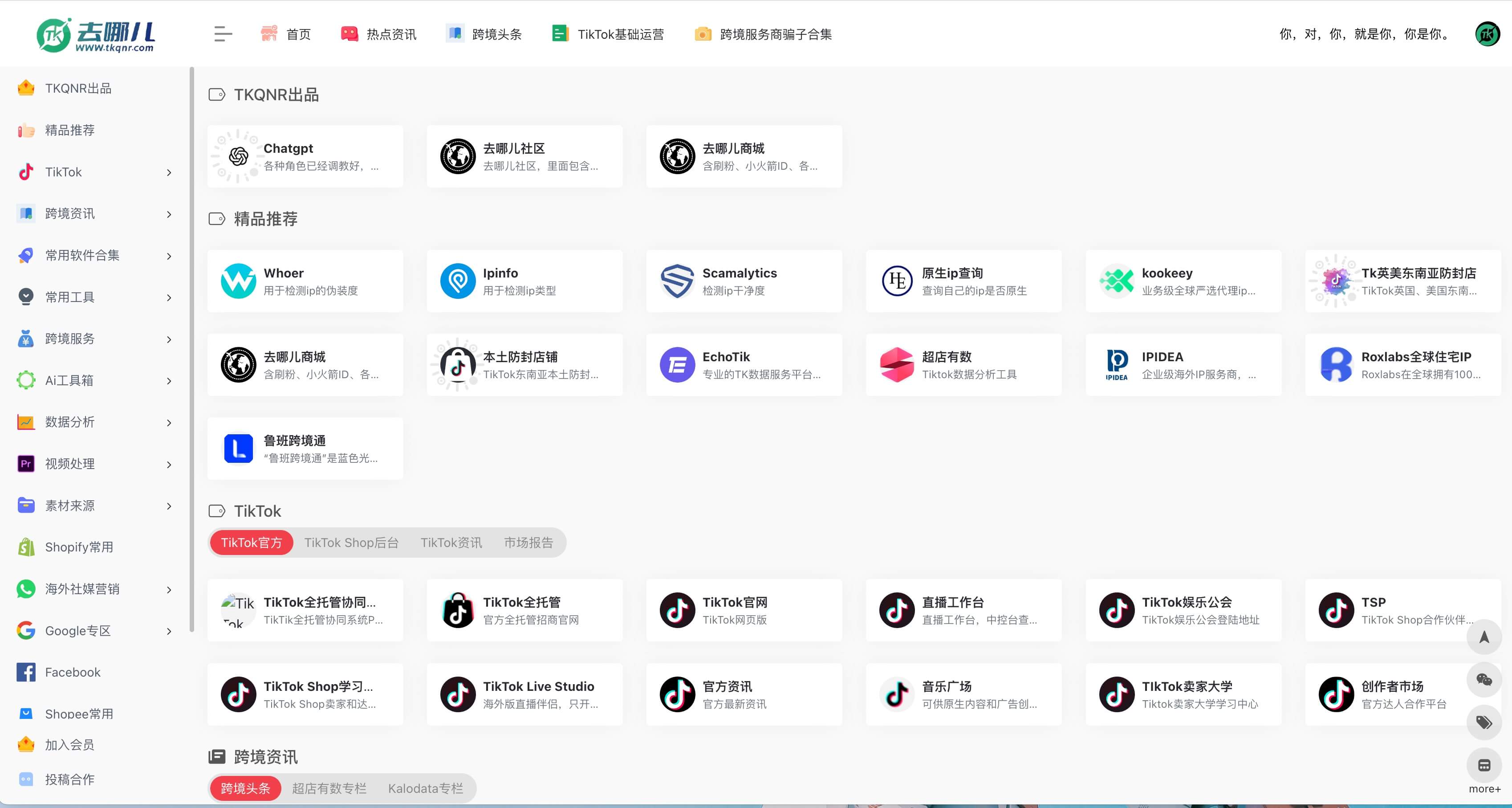
Task: Open the Chatgpt card icon
Action: click(x=238, y=156)
